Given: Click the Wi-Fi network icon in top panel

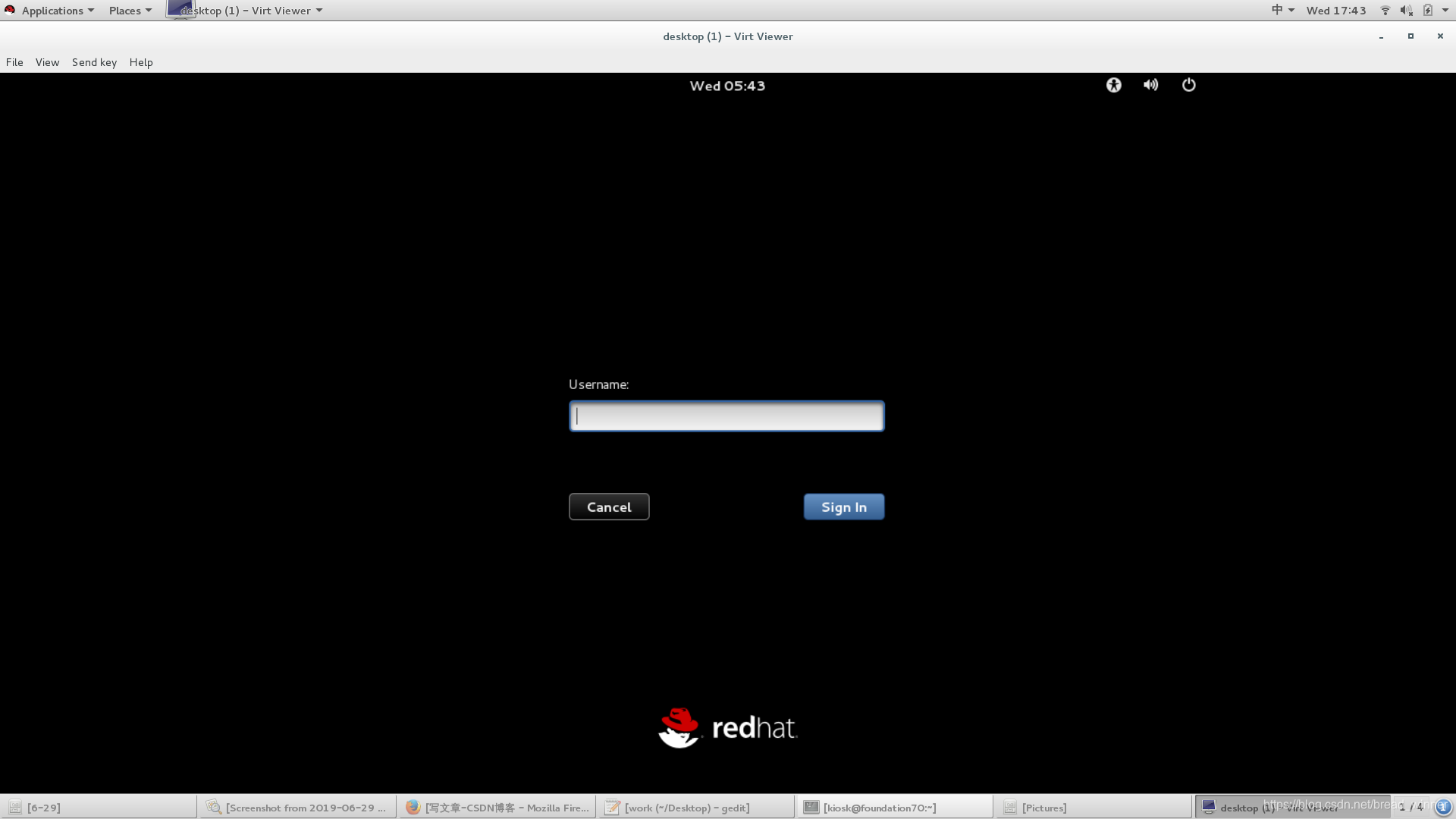Looking at the screenshot, I should point(1385,11).
